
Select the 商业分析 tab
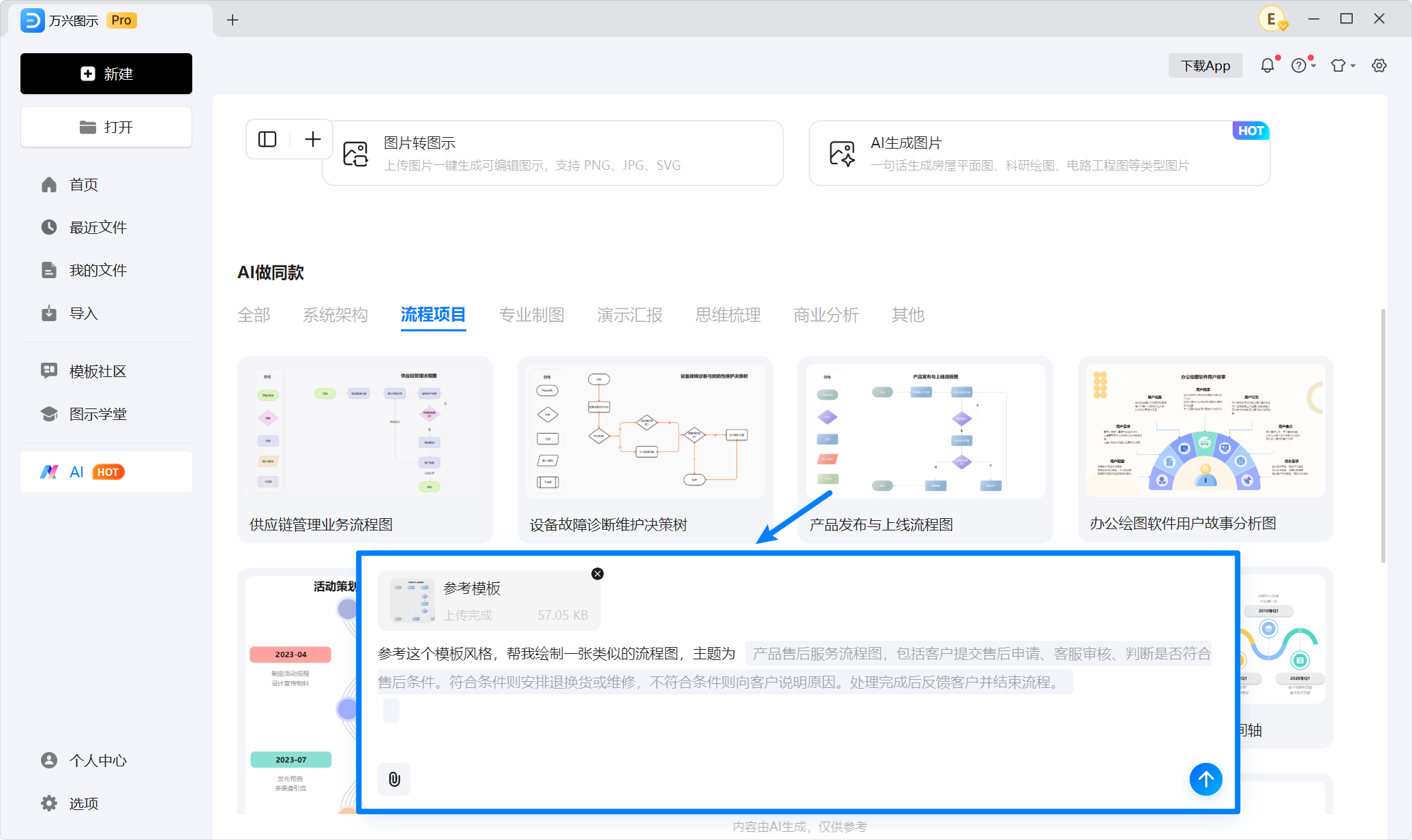826,315
